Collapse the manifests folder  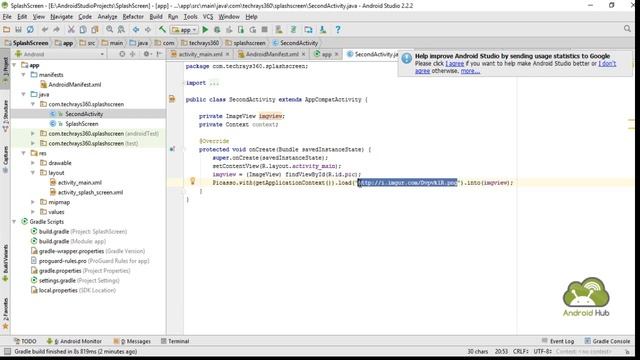[24, 75]
